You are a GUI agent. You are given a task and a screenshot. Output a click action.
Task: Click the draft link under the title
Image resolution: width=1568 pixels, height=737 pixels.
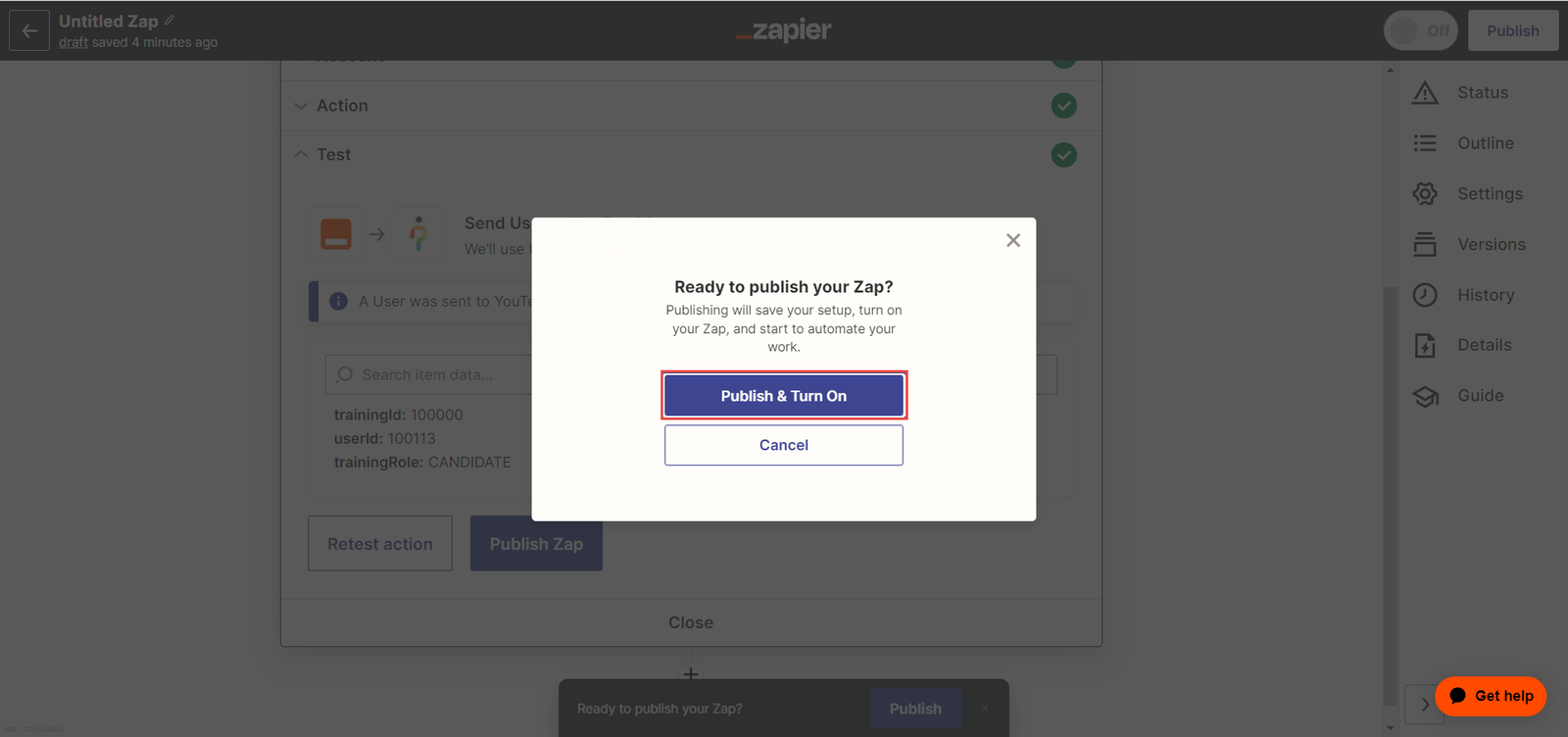click(73, 42)
